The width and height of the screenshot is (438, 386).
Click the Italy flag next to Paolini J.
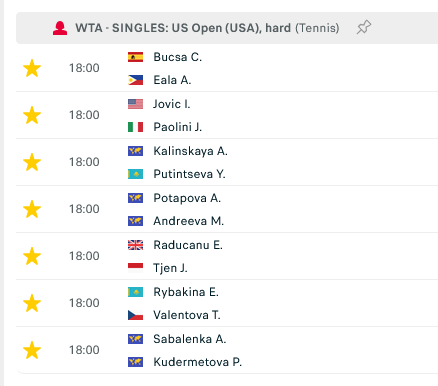(x=135, y=127)
